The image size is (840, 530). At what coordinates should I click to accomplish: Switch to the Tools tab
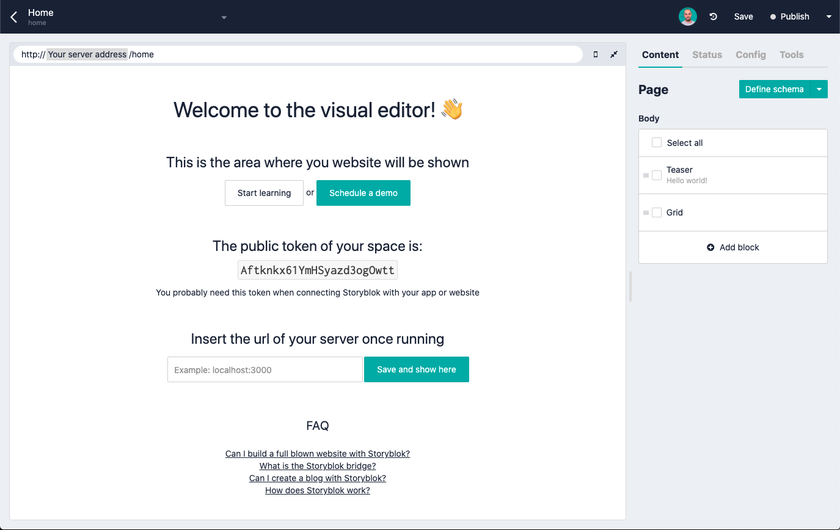pyautogui.click(x=791, y=55)
